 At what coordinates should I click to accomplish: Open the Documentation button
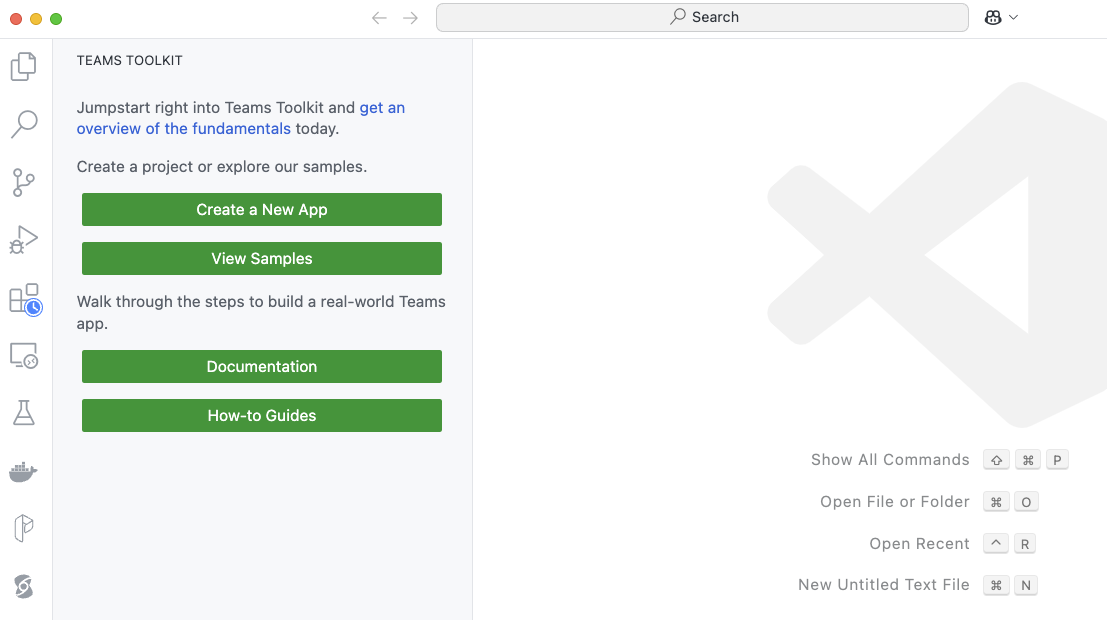pos(262,367)
